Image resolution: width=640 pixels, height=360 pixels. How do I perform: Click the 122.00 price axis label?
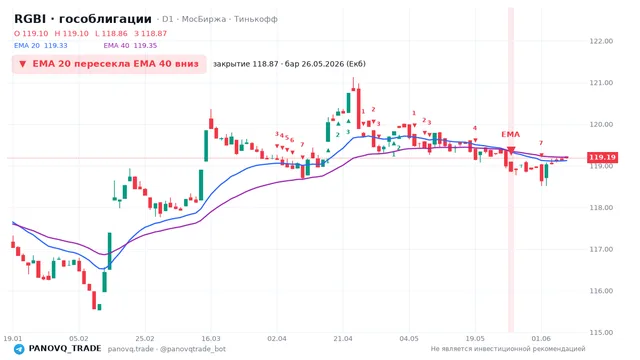click(601, 41)
